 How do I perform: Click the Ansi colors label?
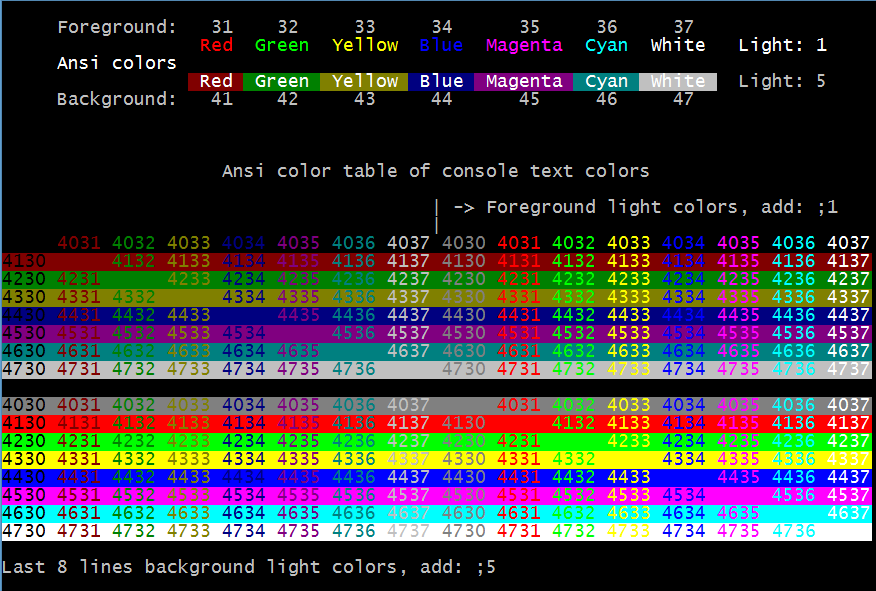[117, 63]
